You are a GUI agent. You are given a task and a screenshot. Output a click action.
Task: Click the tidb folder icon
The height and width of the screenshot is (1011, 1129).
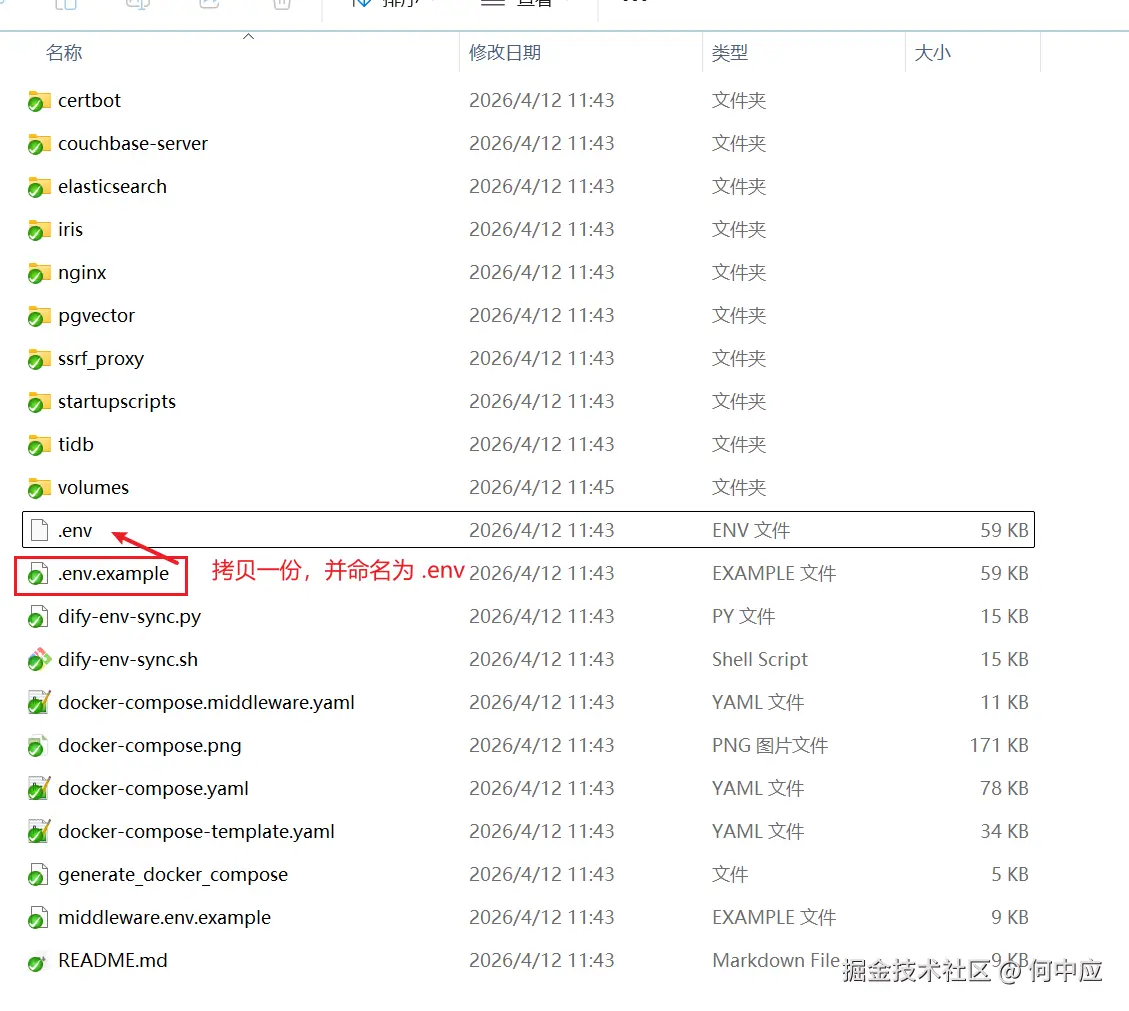39,445
